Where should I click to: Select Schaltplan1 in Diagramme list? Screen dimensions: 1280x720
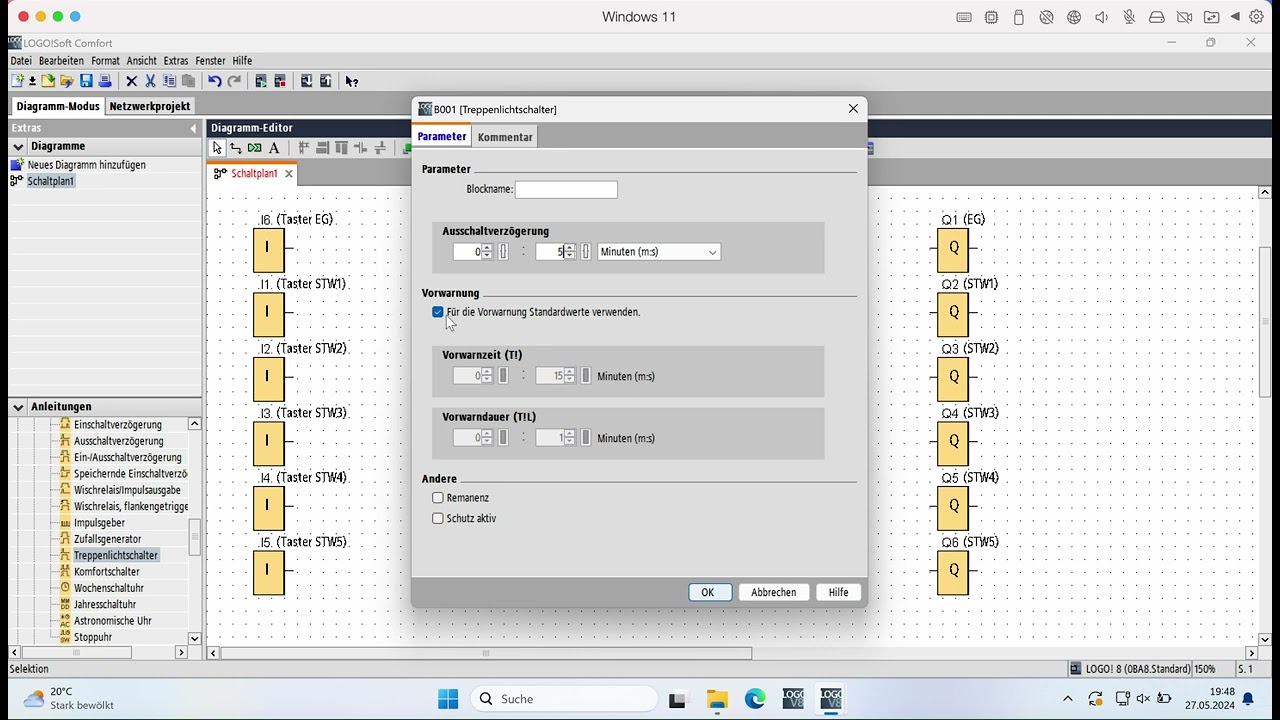pos(51,181)
